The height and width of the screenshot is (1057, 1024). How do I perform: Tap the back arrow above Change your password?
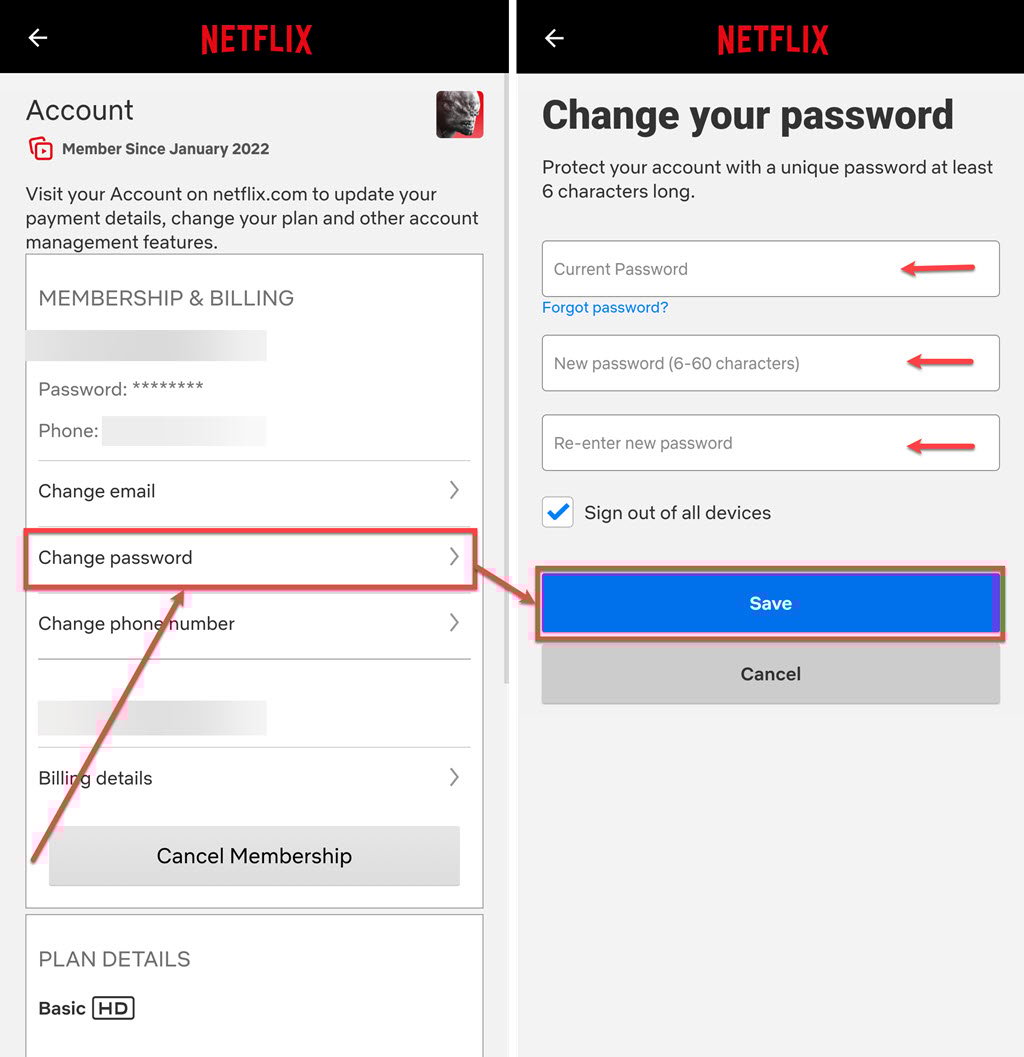(x=552, y=37)
